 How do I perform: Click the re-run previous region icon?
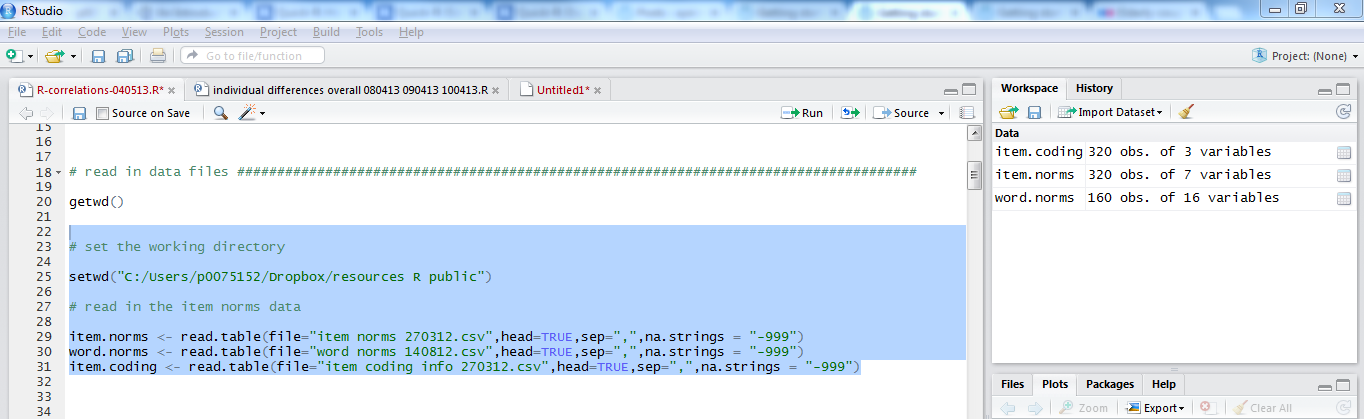pyautogui.click(x=851, y=113)
